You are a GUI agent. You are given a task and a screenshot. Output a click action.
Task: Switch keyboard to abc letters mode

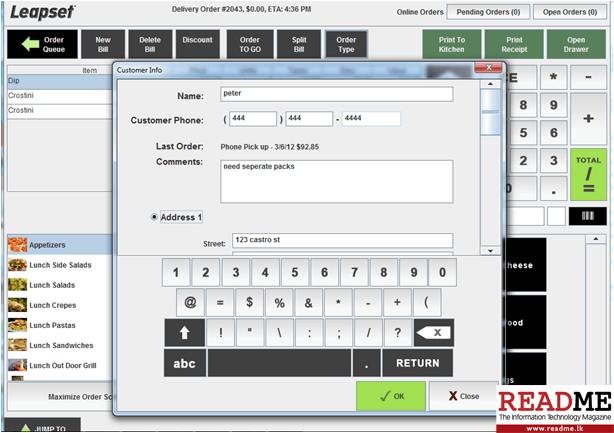[185, 363]
